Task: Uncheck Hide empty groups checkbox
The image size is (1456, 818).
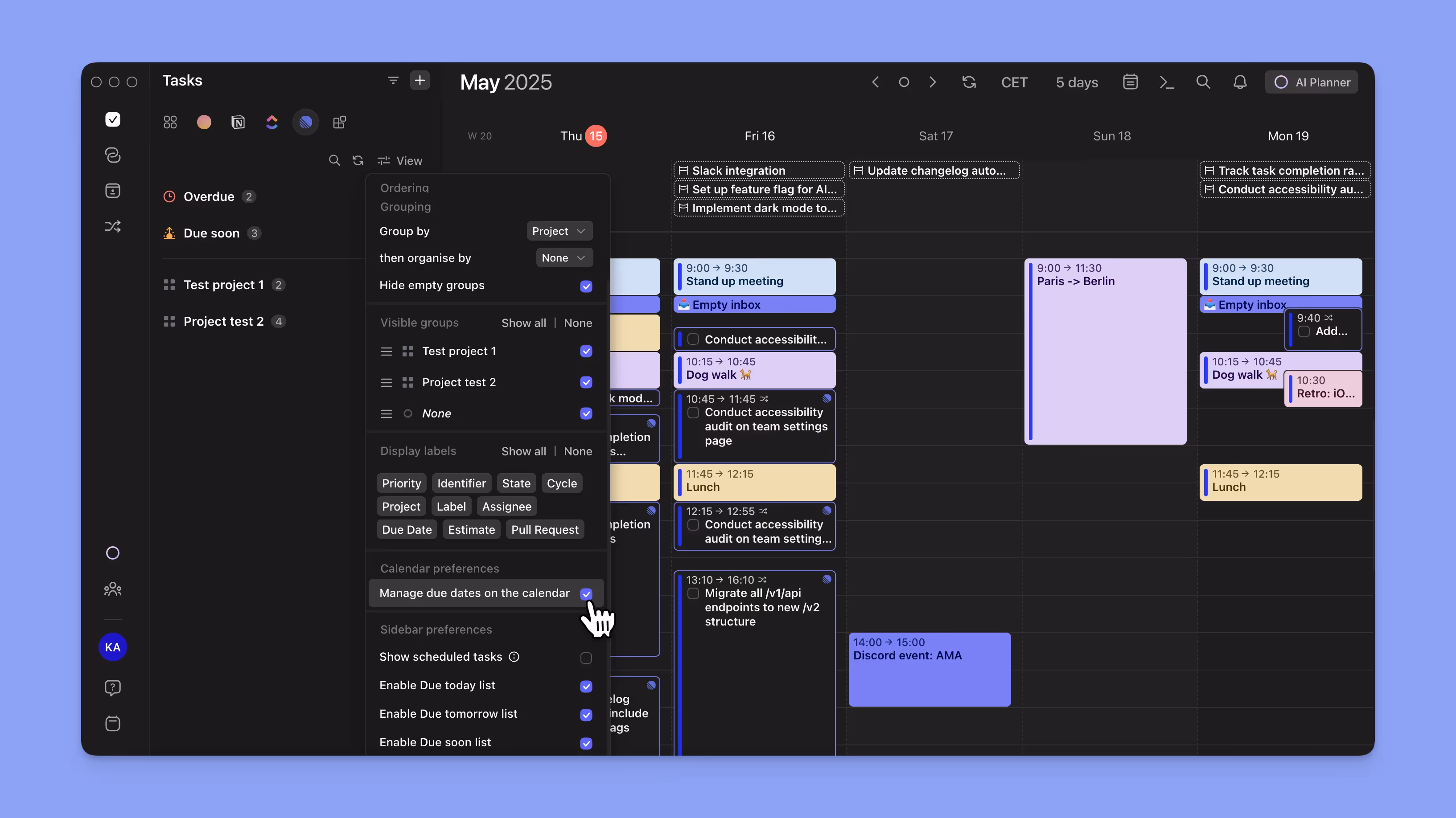Action: (x=586, y=286)
